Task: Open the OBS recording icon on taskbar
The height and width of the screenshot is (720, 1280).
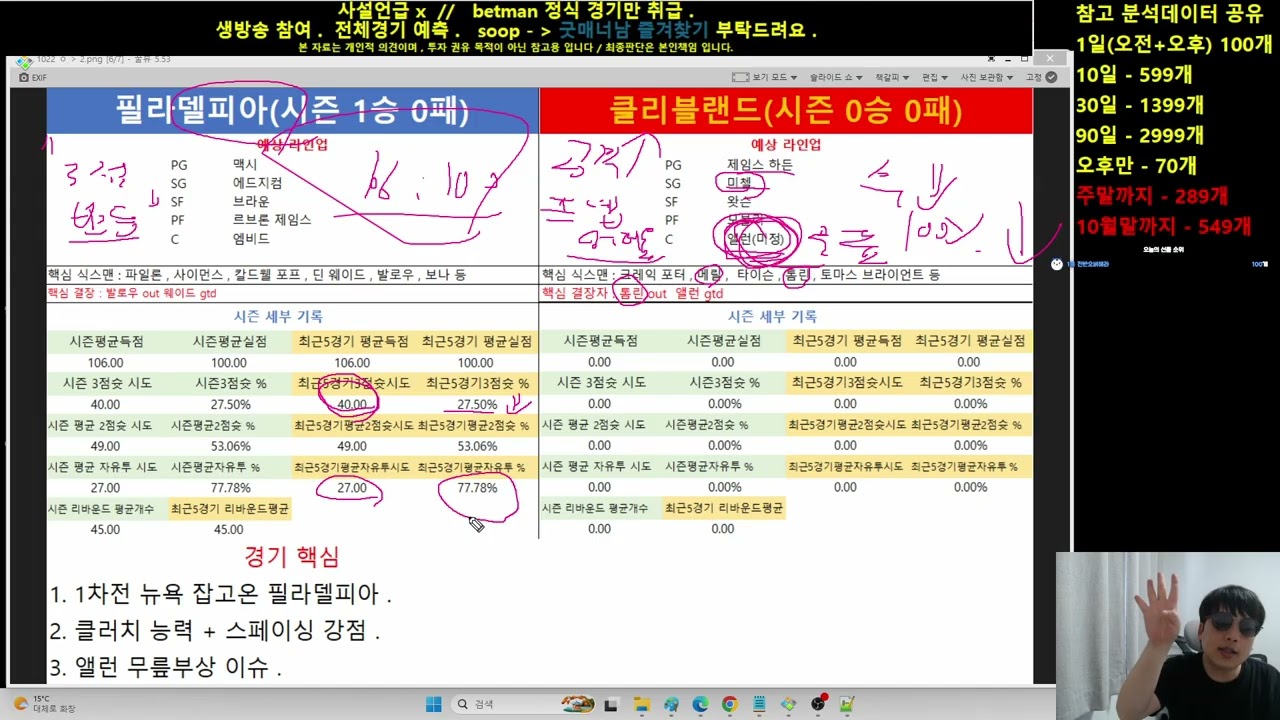Action: (x=818, y=704)
